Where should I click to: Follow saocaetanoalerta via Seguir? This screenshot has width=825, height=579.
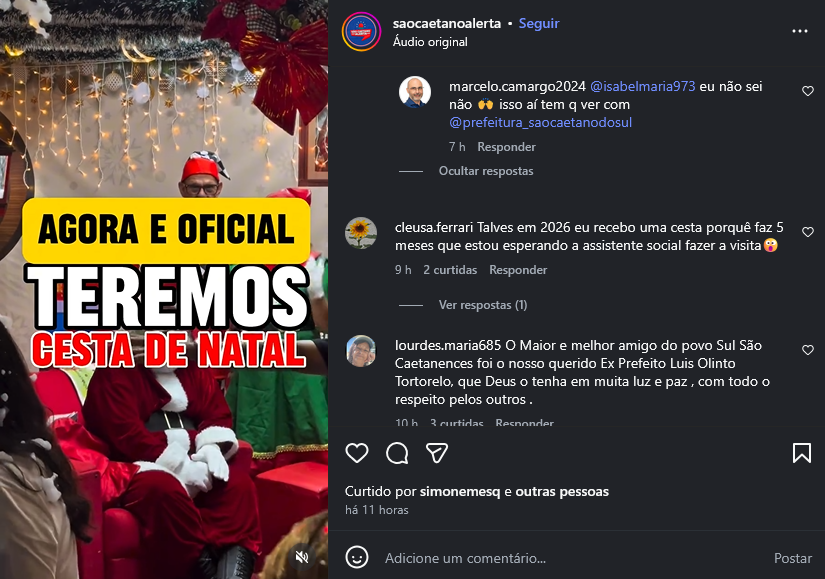point(539,24)
